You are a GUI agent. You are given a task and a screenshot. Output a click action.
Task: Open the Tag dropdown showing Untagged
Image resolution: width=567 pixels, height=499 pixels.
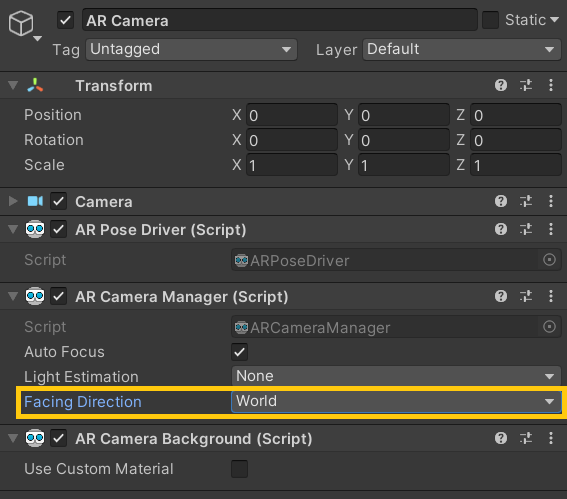[x=192, y=50]
